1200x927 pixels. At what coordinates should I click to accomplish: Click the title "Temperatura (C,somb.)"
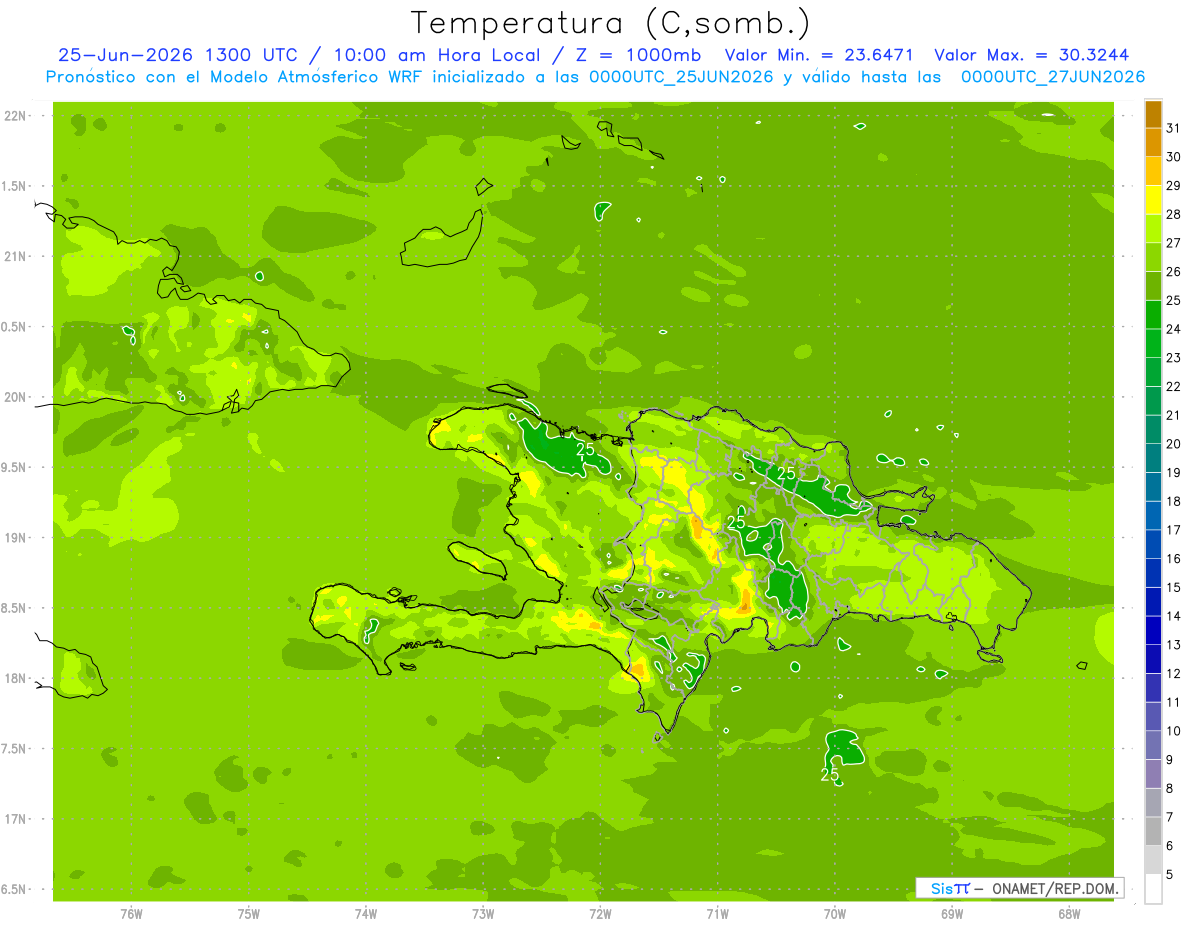pyautogui.click(x=610, y=23)
